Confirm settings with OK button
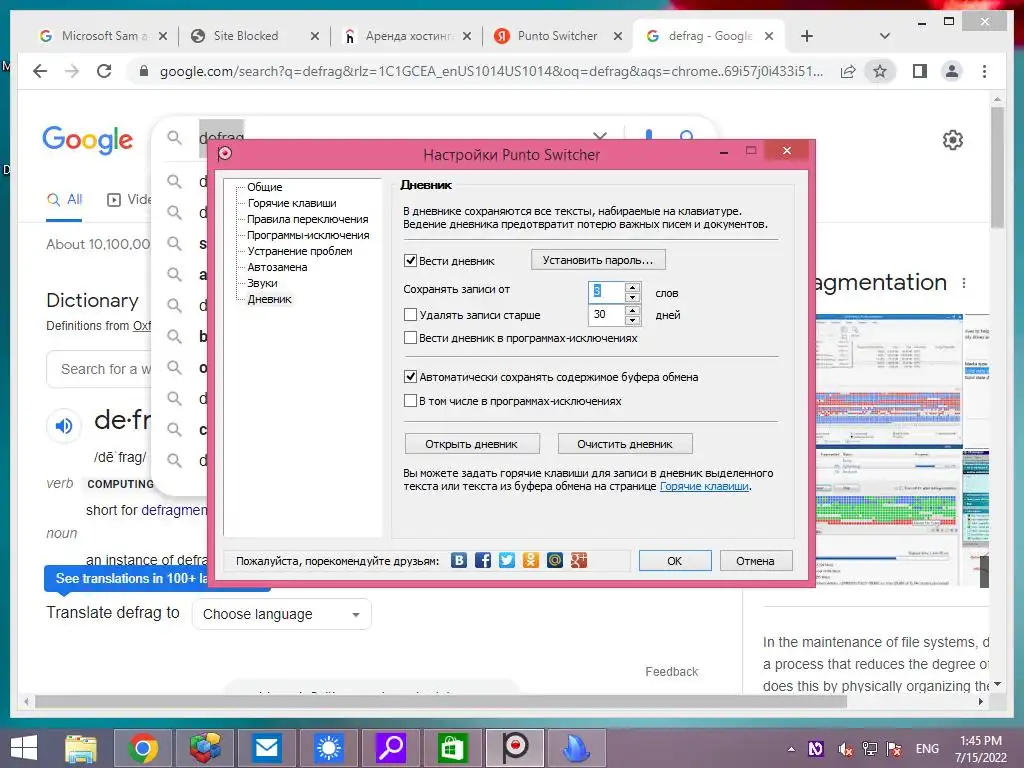This screenshot has height=768, width=1024. pos(675,560)
